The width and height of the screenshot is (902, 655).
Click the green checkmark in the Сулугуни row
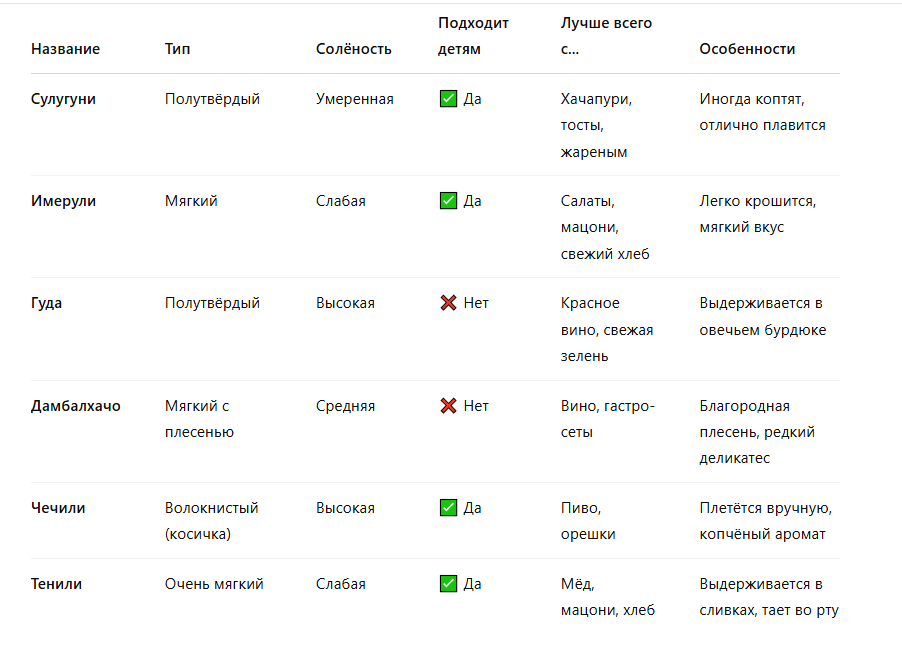pyautogui.click(x=448, y=99)
